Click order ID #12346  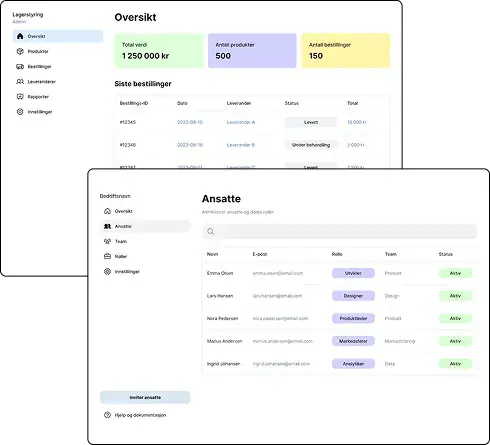point(128,145)
